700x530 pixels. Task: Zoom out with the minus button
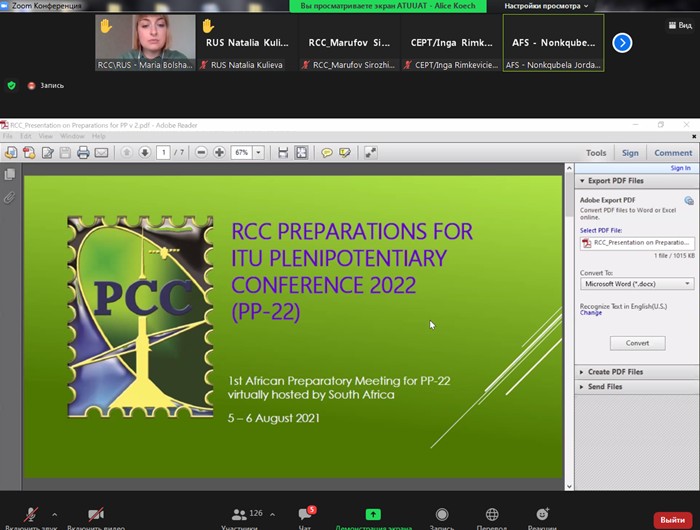pyautogui.click(x=201, y=153)
